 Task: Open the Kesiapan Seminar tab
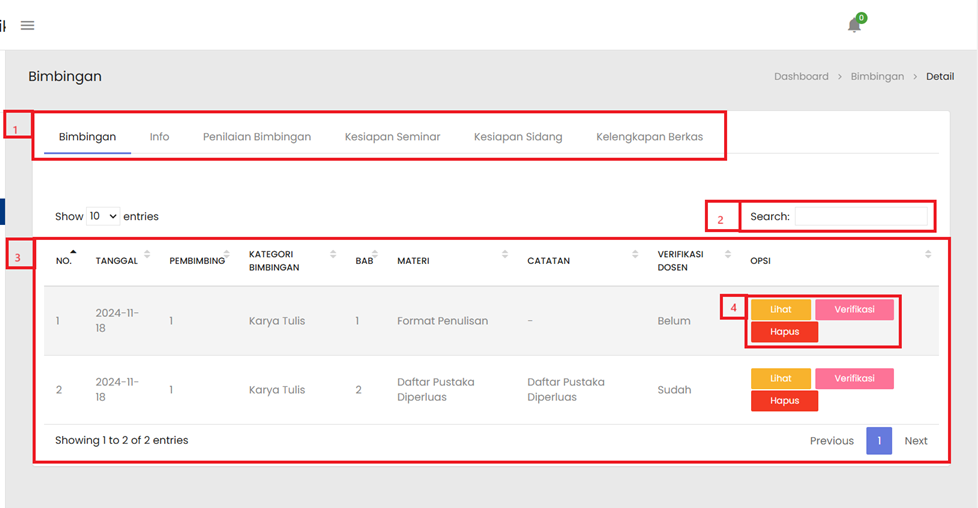392,137
